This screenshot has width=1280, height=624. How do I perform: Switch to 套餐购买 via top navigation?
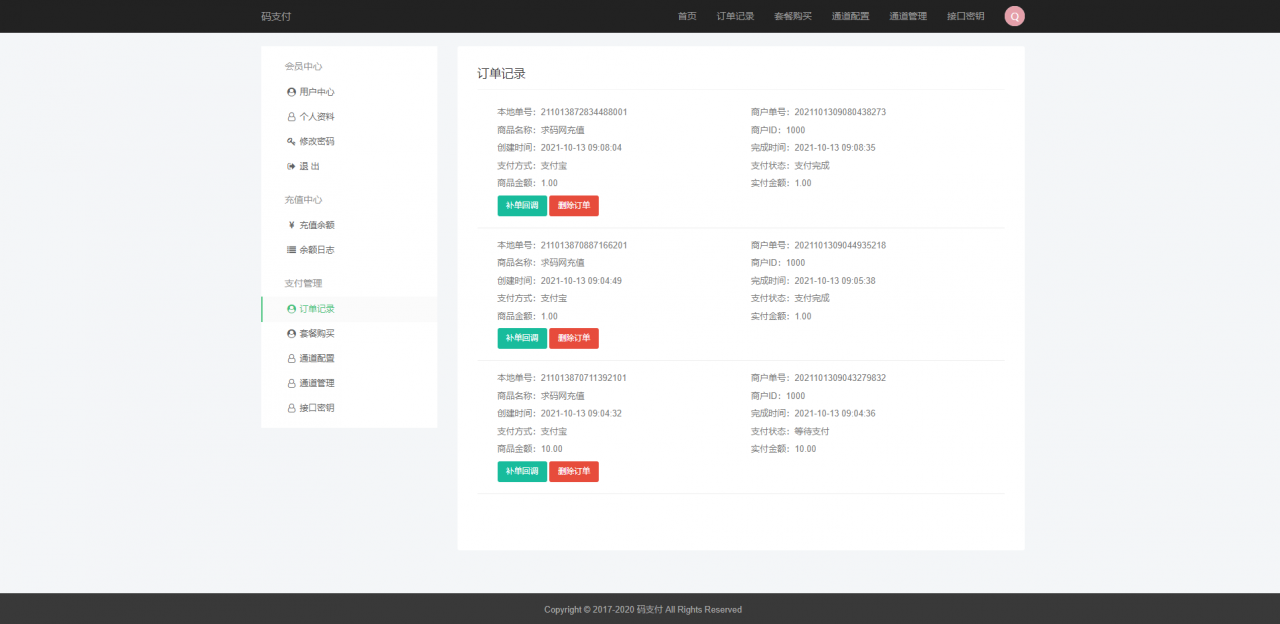coord(792,16)
